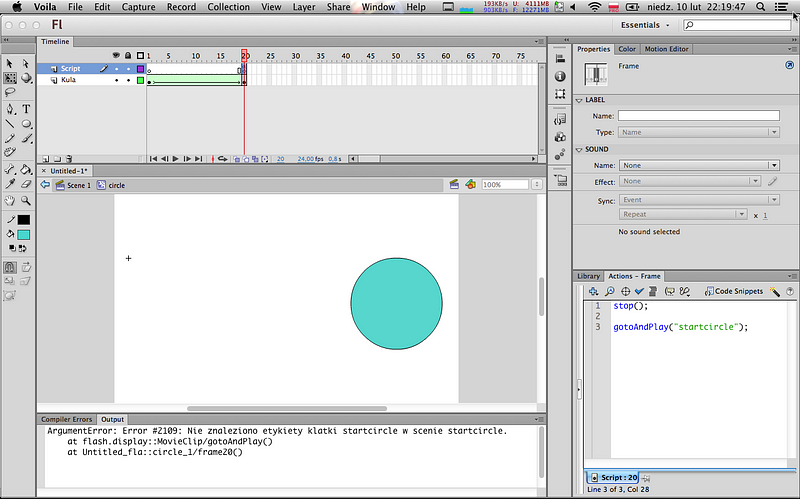The image size is (800, 499).
Task: Collapse the LABEL section triangle
Action: (579, 100)
